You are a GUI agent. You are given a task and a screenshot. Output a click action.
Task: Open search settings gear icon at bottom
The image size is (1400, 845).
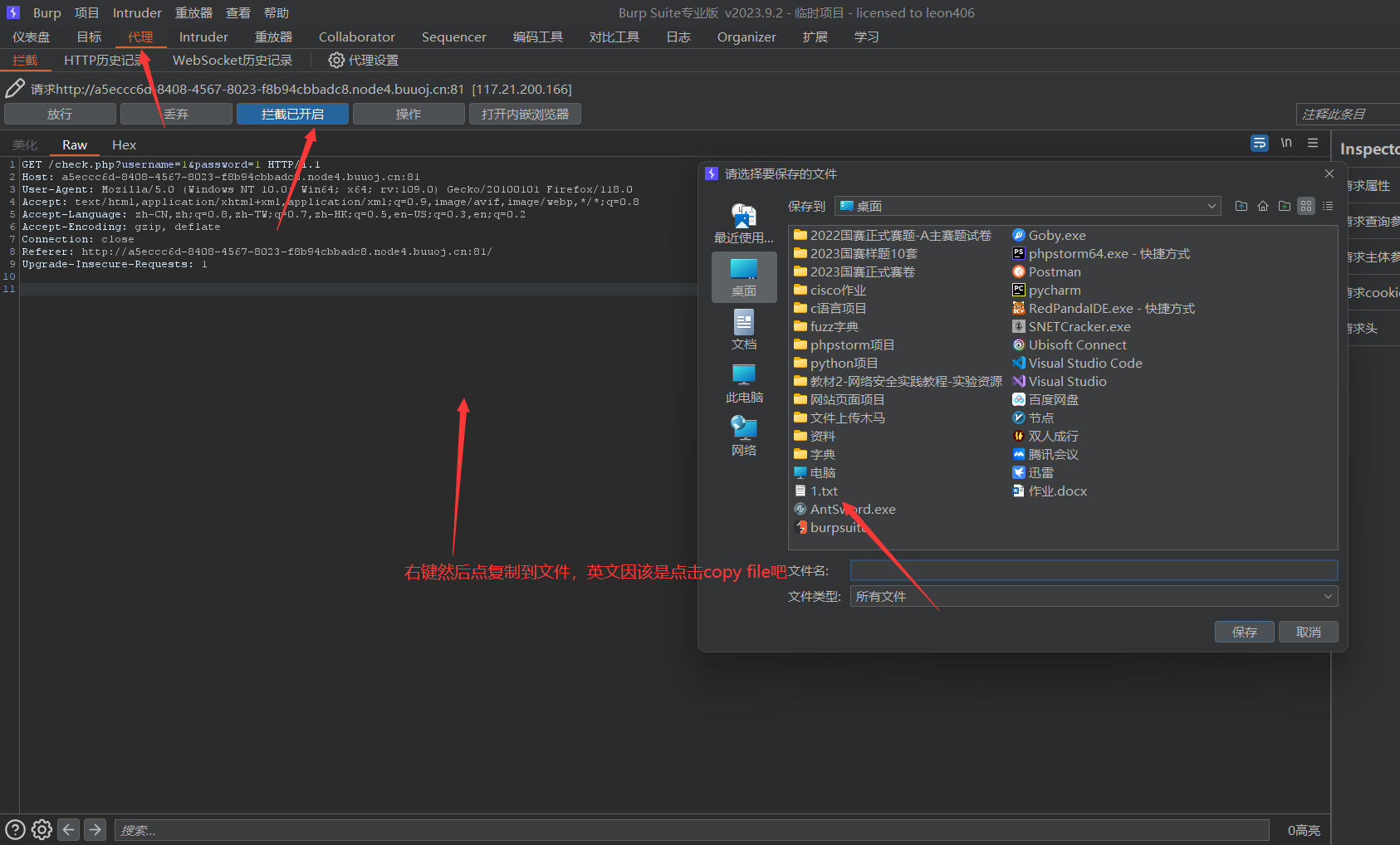(42, 829)
